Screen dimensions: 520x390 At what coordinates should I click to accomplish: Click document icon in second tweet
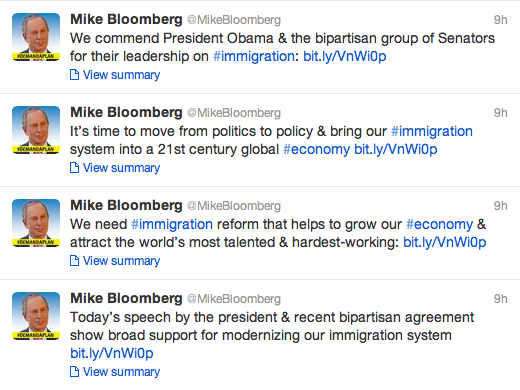(74, 168)
